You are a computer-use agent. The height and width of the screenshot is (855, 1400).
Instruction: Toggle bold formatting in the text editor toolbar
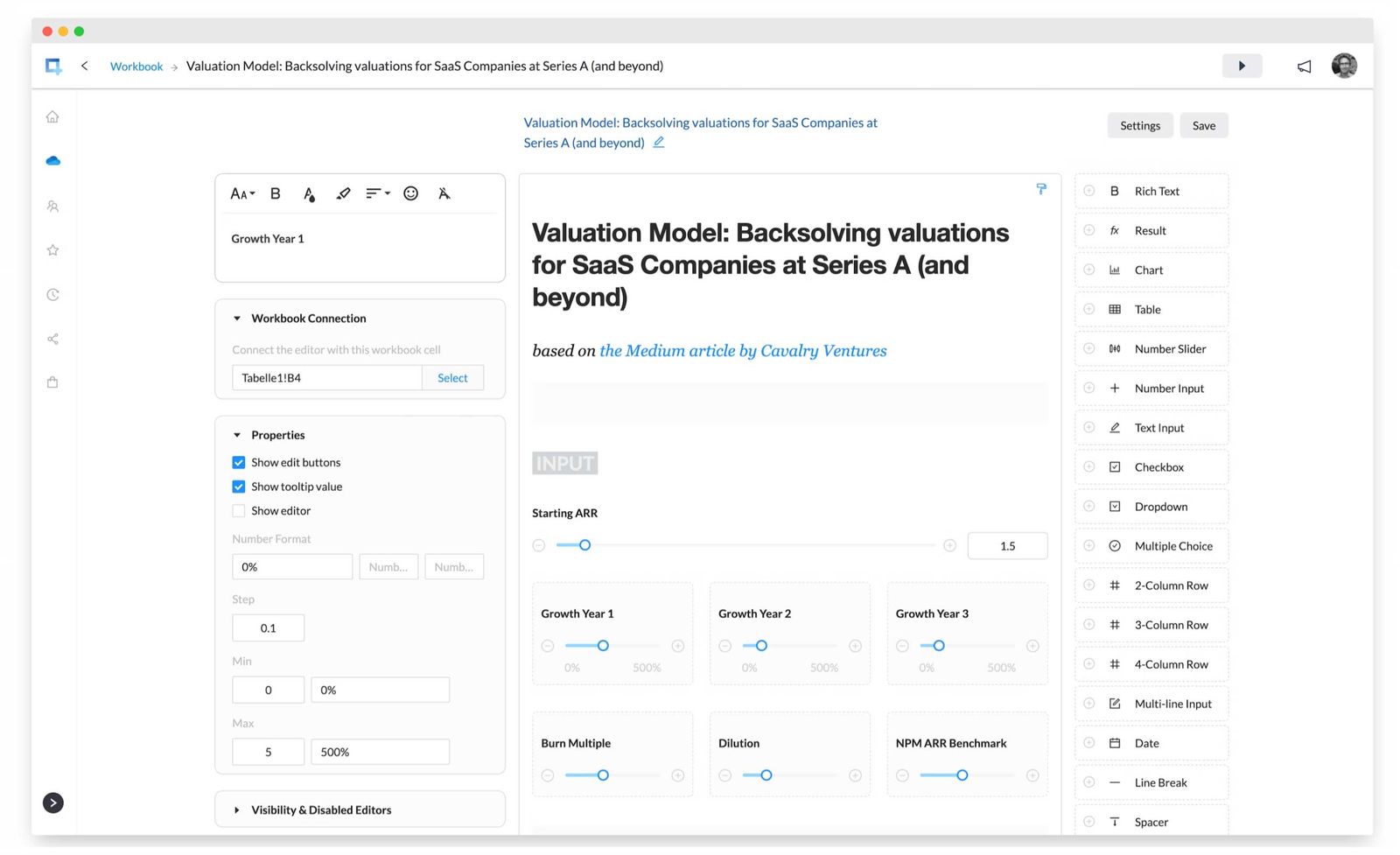(275, 193)
